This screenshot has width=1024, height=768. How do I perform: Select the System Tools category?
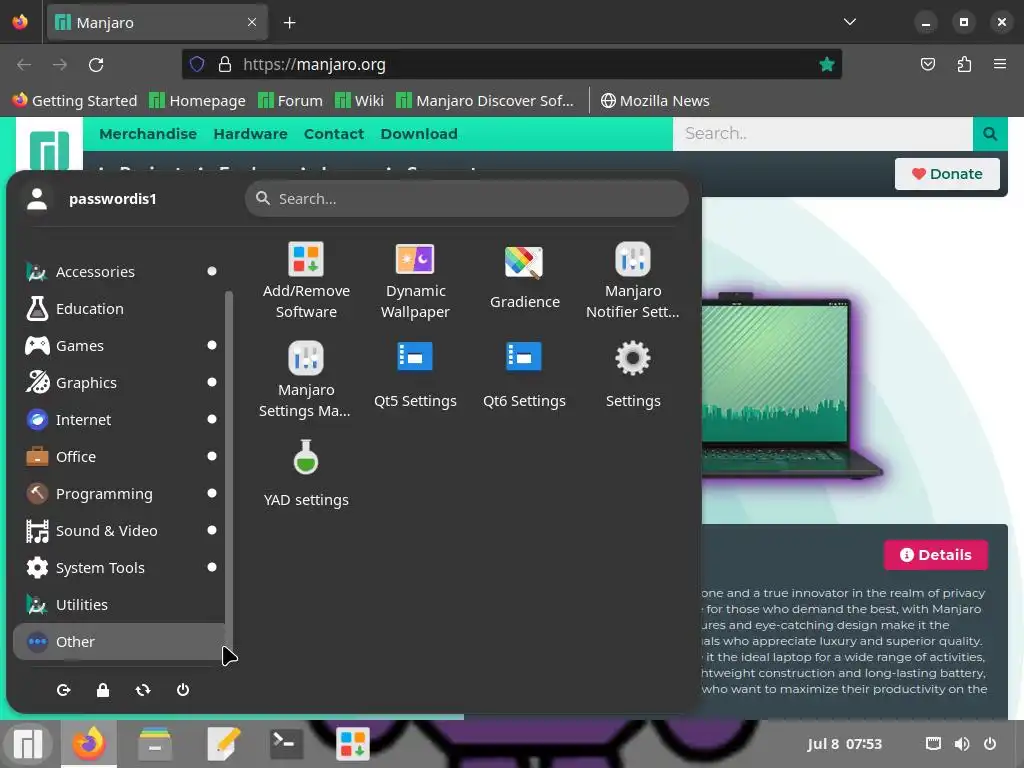[x=119, y=568]
